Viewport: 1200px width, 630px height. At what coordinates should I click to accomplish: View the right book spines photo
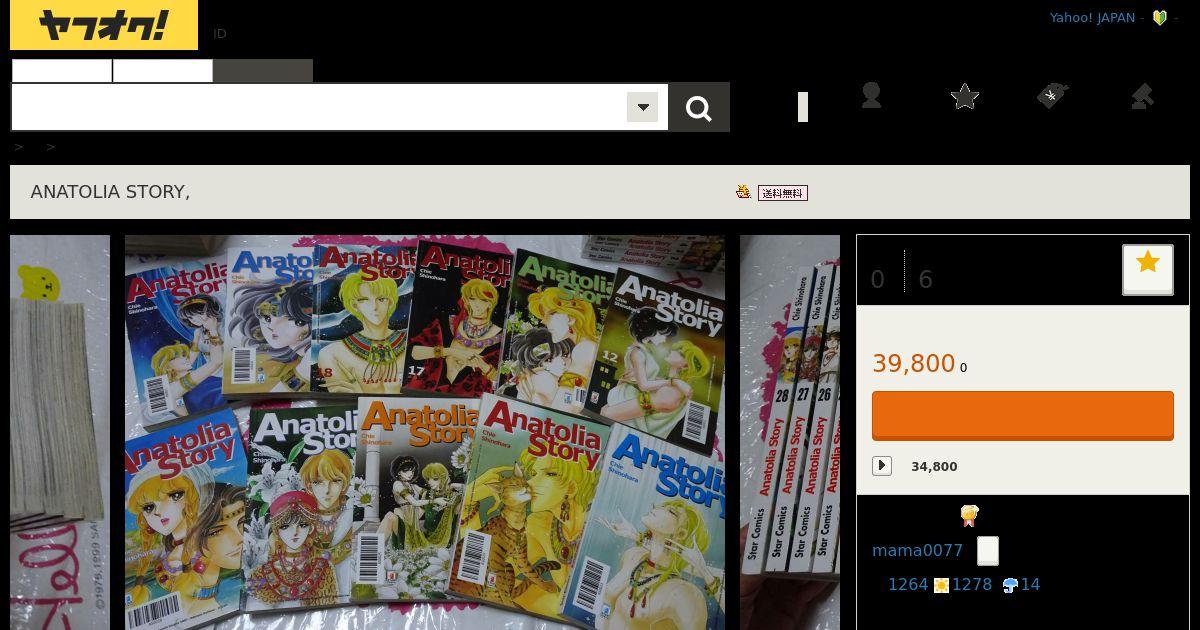point(790,432)
